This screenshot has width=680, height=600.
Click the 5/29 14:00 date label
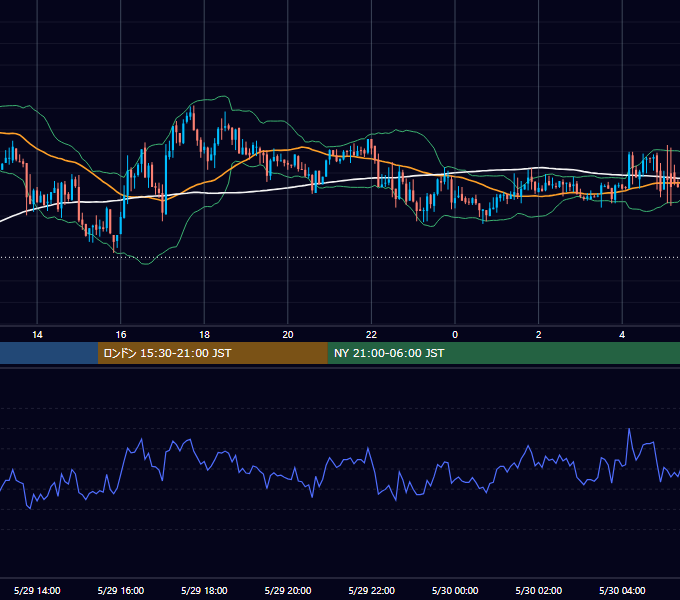[37, 590]
